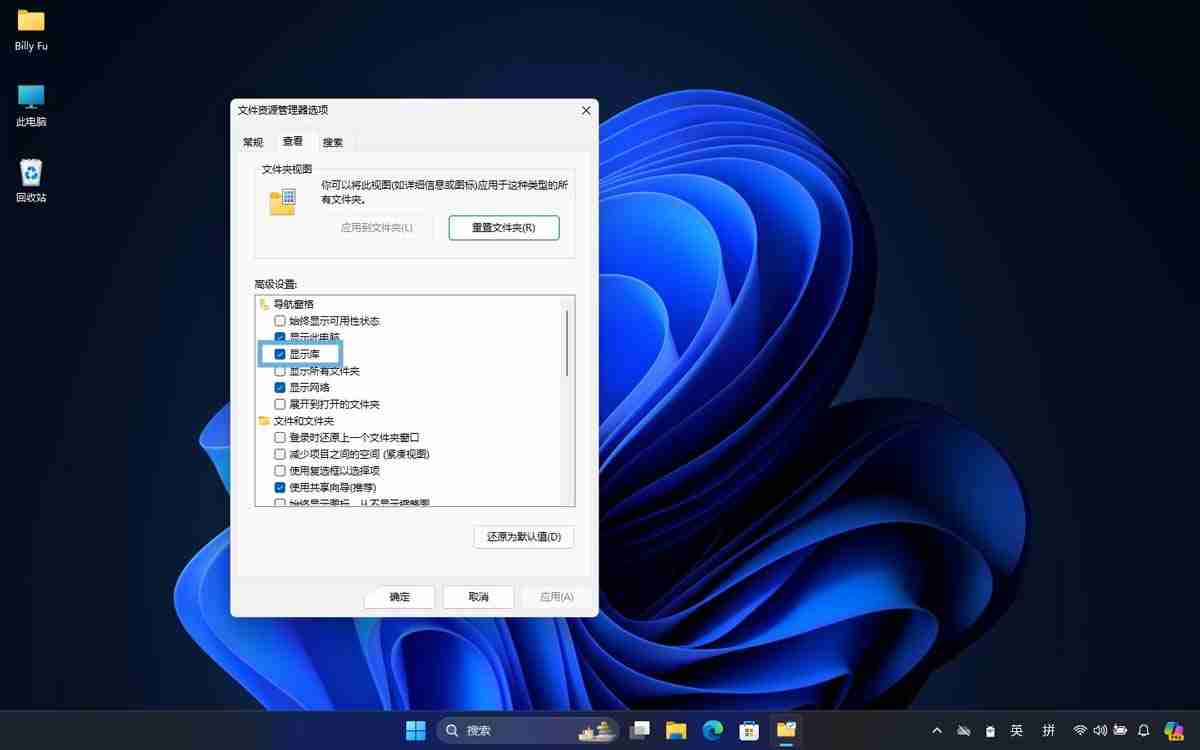The width and height of the screenshot is (1200, 750).
Task: Open the notification bell in the system tray
Action: pyautogui.click(x=1144, y=730)
